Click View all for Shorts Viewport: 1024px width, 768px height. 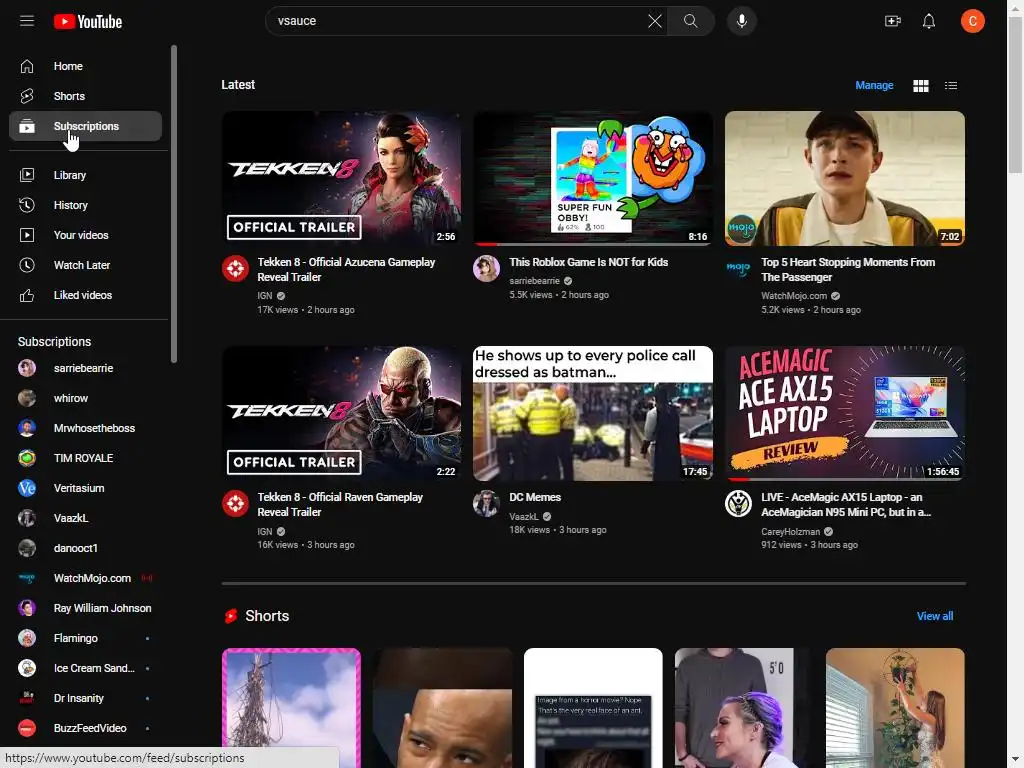coord(935,616)
